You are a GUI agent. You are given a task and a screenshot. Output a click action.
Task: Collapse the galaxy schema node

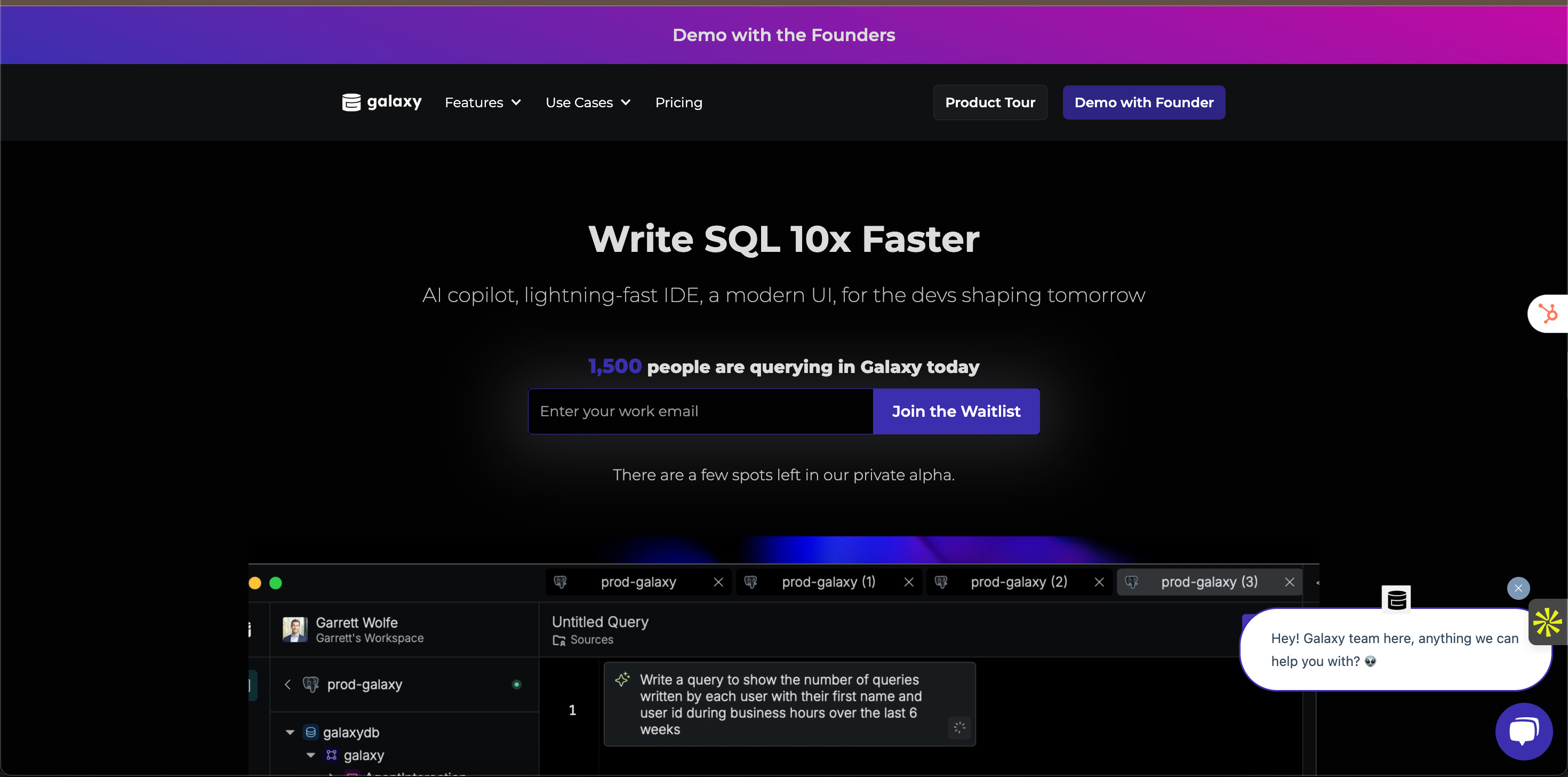[310, 755]
